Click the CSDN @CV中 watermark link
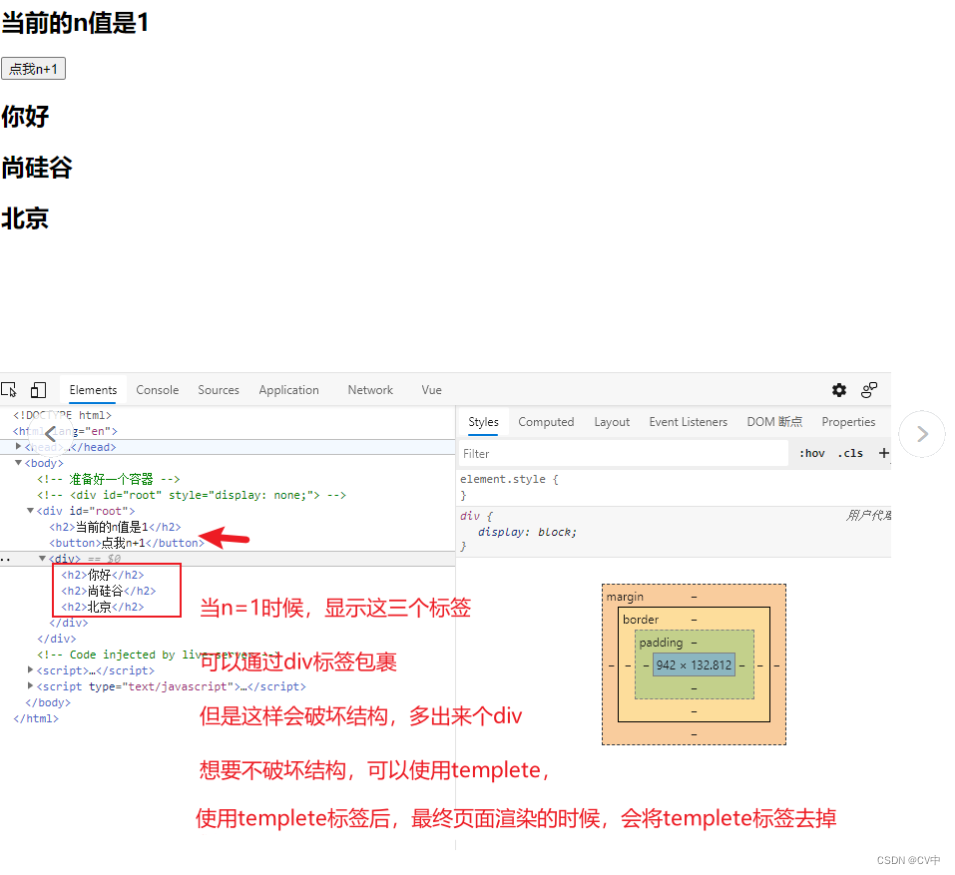955x875 pixels. click(908, 860)
